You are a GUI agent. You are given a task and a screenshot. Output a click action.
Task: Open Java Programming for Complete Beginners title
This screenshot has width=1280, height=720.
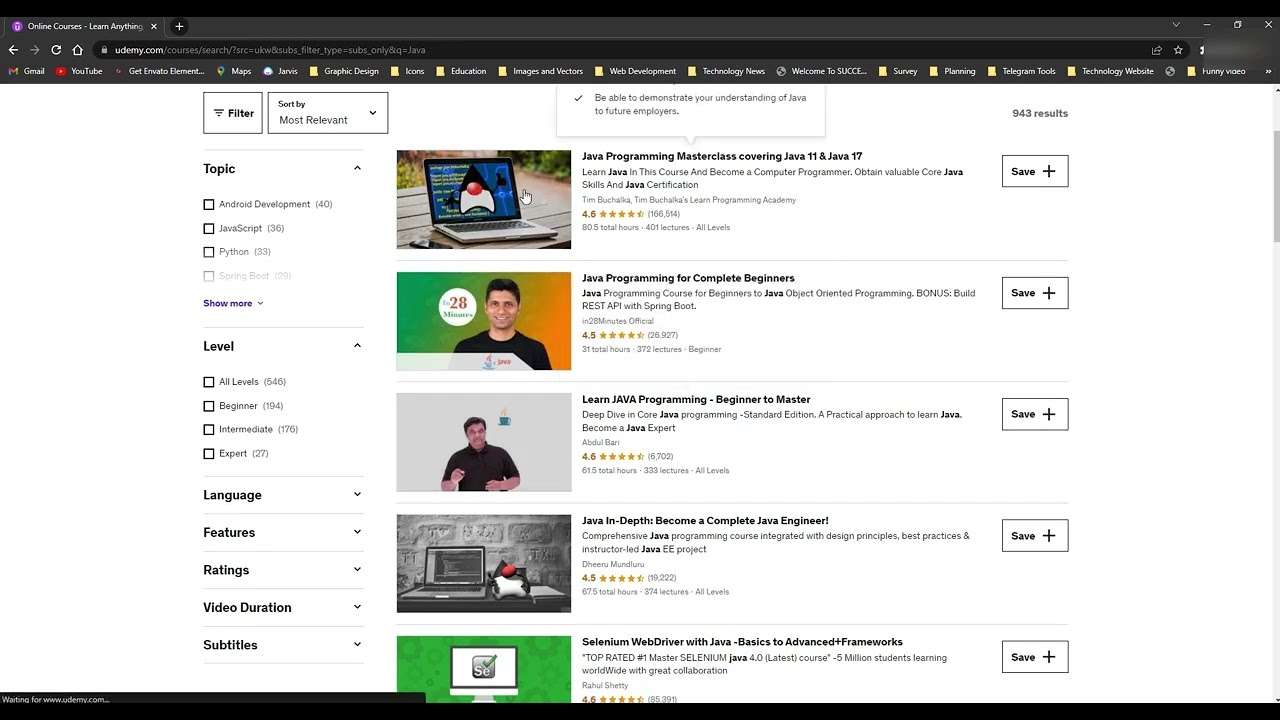pyautogui.click(x=688, y=278)
